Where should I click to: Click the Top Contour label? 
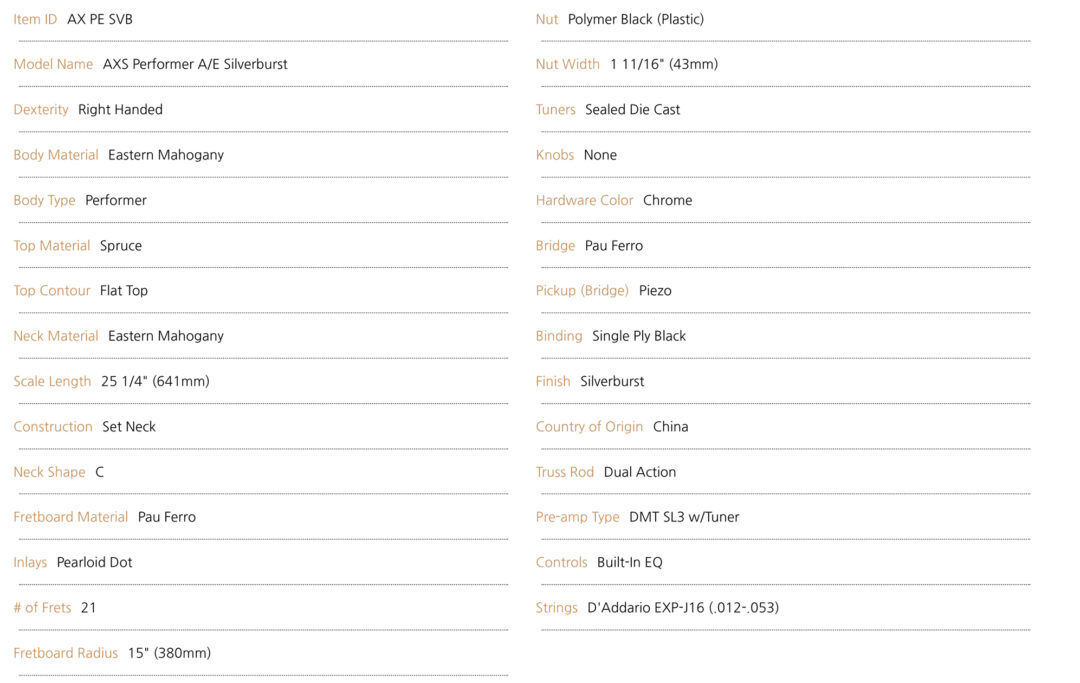tap(52, 291)
